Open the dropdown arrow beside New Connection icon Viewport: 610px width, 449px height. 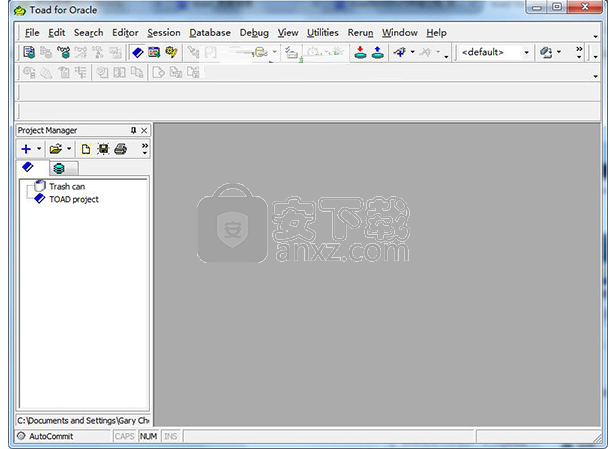[x=412, y=52]
